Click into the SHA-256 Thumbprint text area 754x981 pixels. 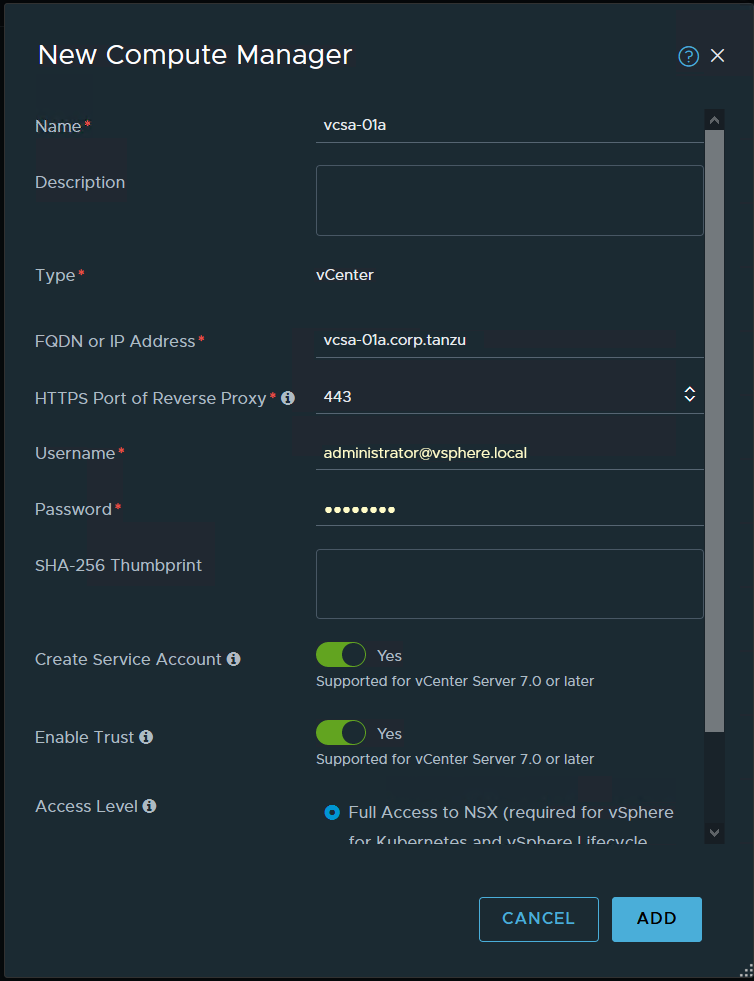[509, 584]
